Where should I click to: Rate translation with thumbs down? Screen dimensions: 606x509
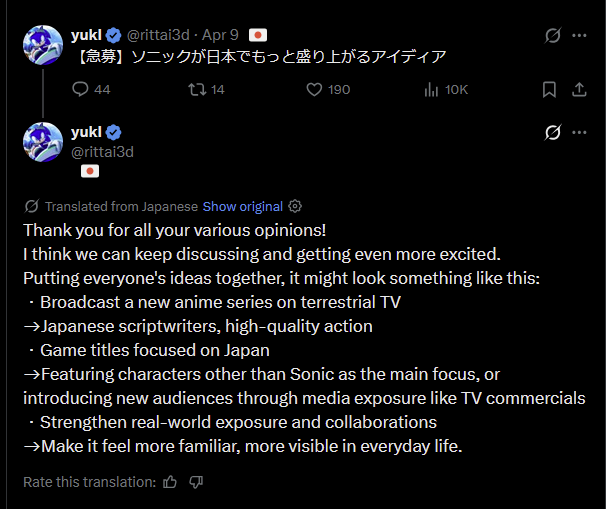[x=196, y=482]
